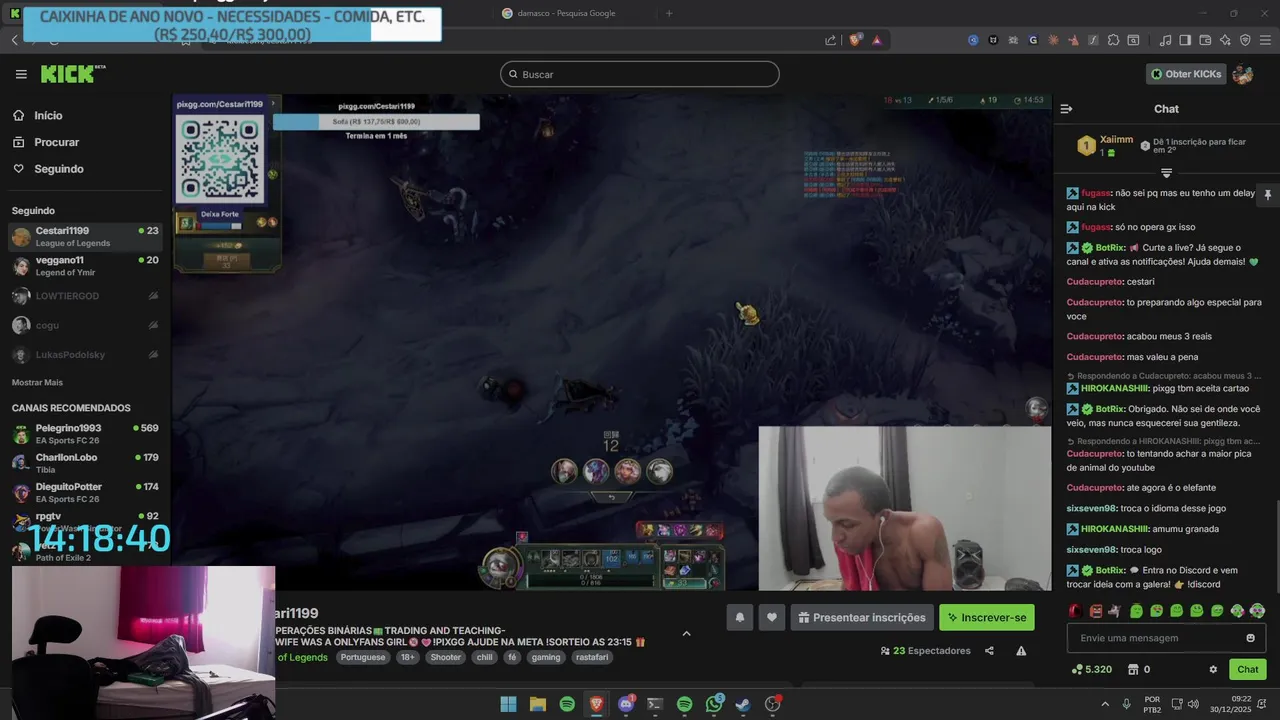Viewport: 1280px width, 720px height.
Task: Open the Brave Wallet icon
Action: (x=1205, y=40)
